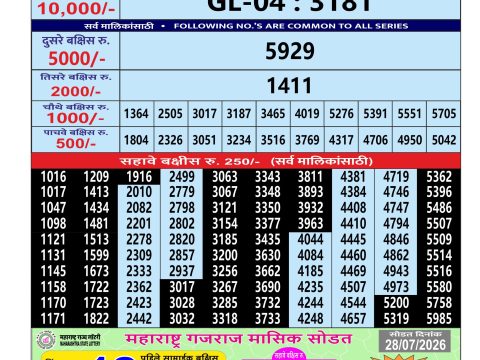Select fourth prize number 5705
This screenshot has height=360, width=480.
tap(444, 114)
